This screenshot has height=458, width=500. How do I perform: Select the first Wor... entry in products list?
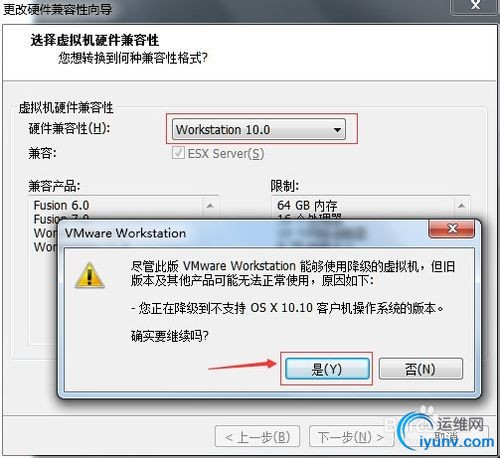pos(45,233)
